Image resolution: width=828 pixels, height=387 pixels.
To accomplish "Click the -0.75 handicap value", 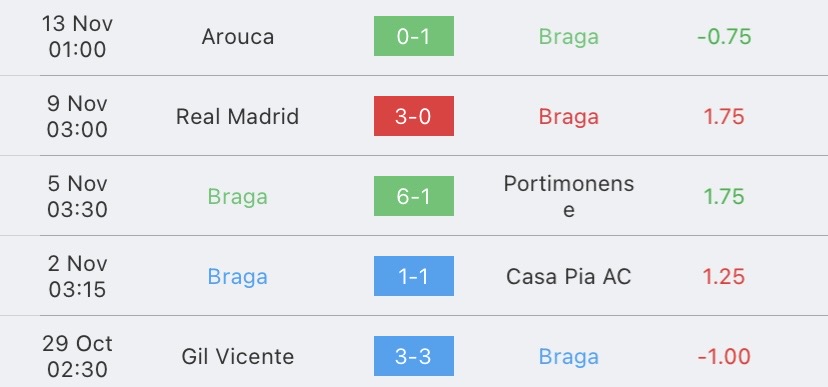I will pyautogui.click(x=724, y=36).
